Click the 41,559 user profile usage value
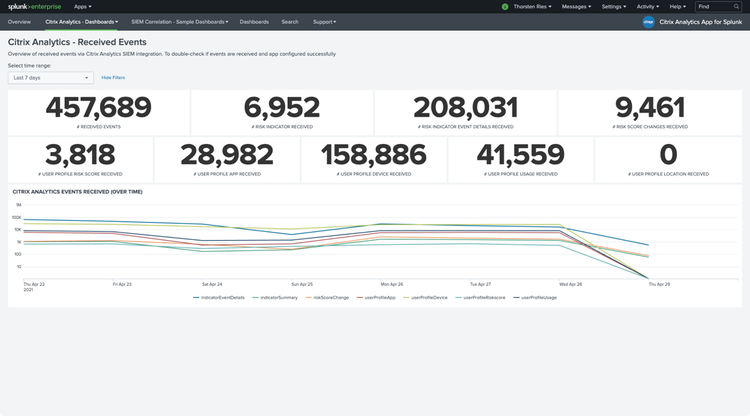This screenshot has width=750, height=416. coord(520,154)
